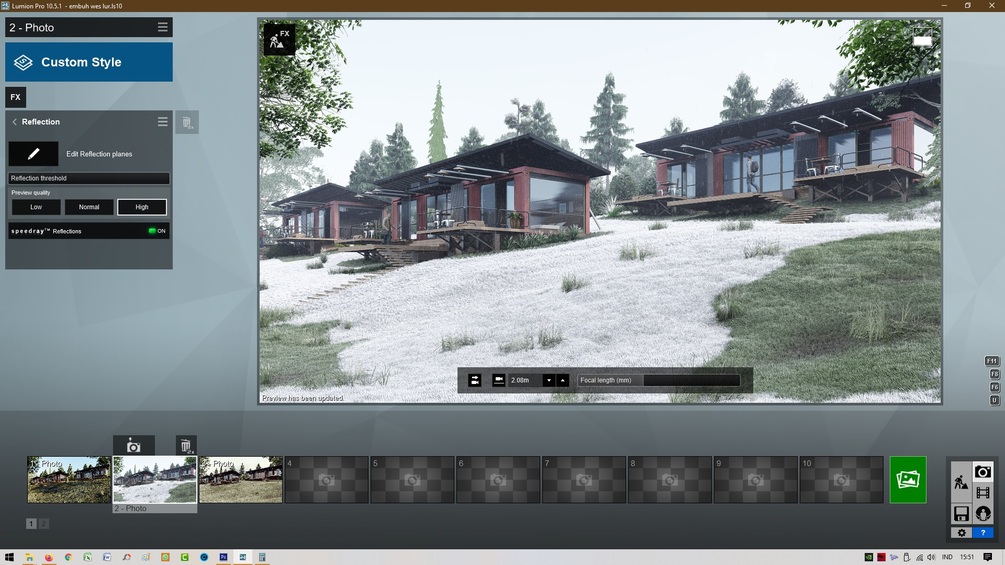Screen dimensions: 1005x565
Task: Open Settings with the gear icon
Action: [x=961, y=532]
